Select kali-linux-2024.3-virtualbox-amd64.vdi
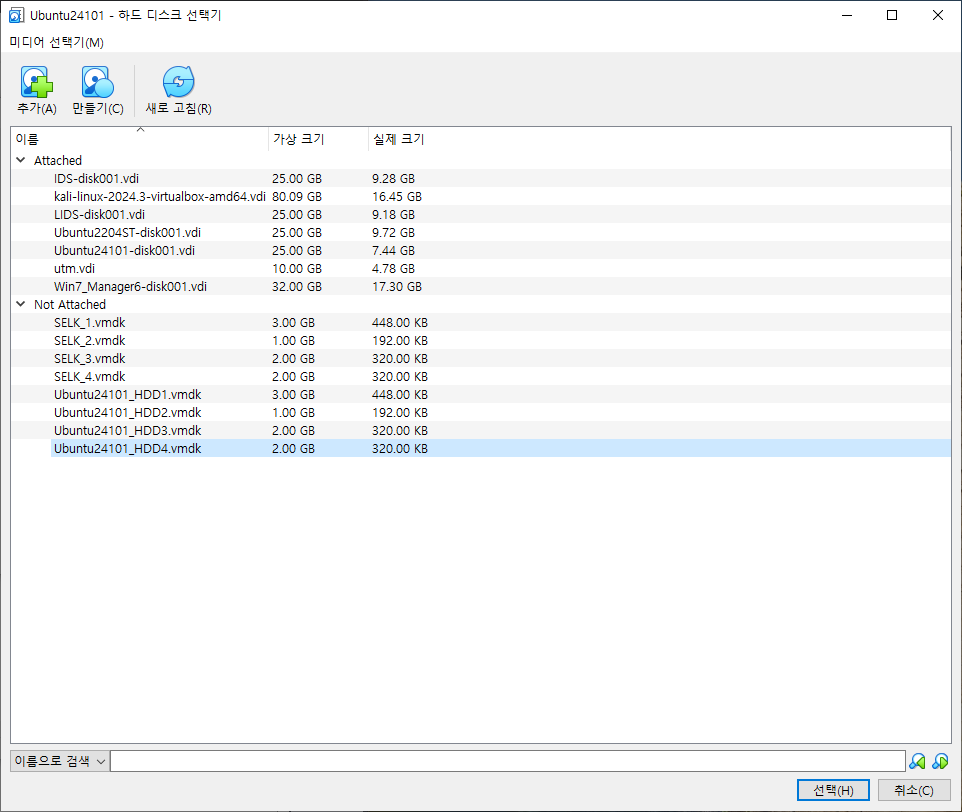Viewport: 962px width, 812px height. [x=160, y=196]
